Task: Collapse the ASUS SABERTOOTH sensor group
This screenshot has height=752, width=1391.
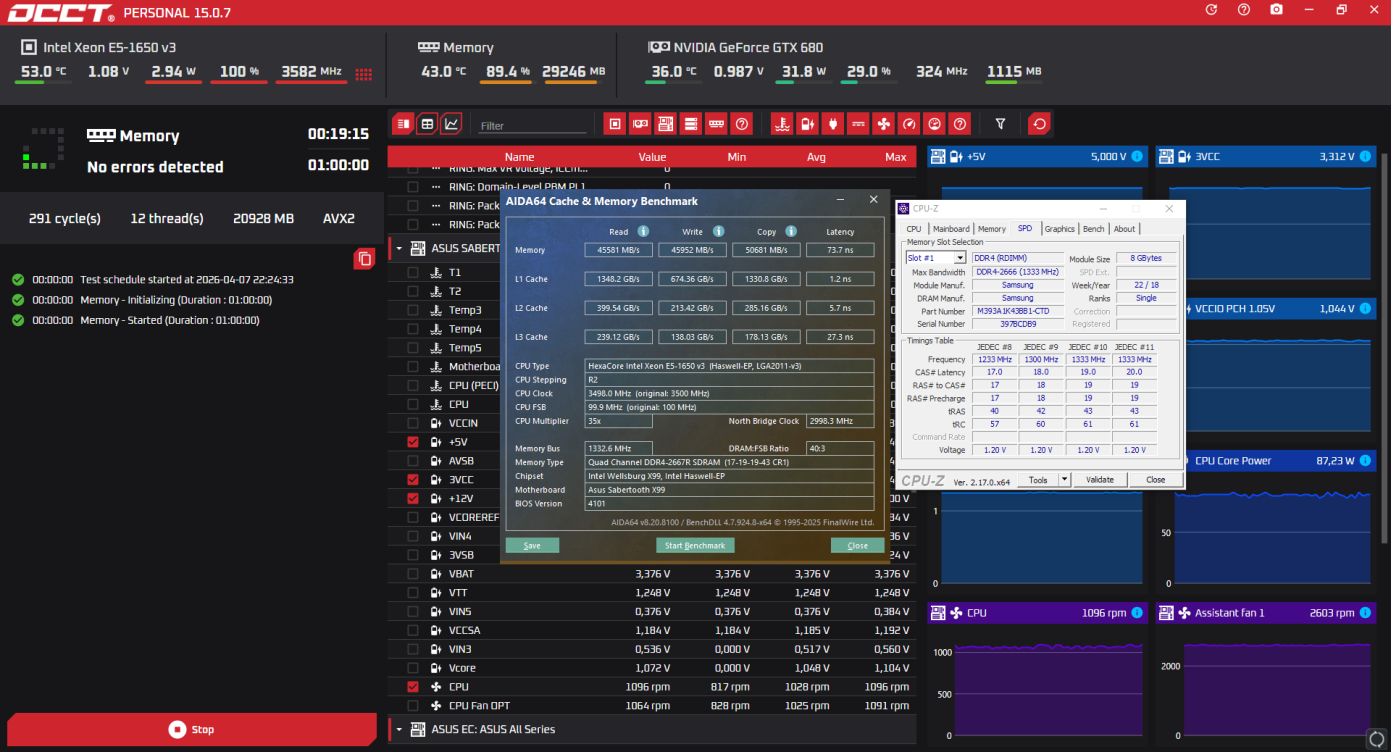Action: coord(399,248)
